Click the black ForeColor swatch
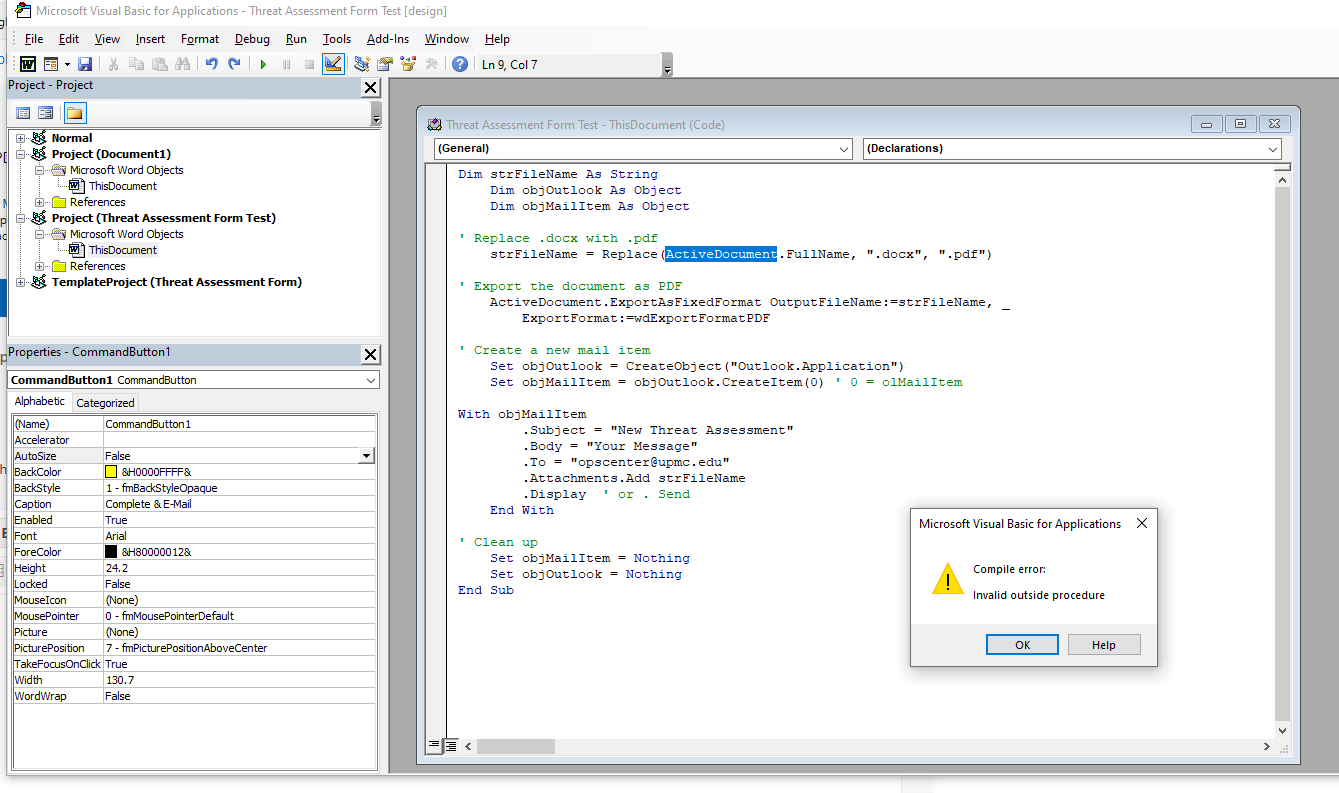Image resolution: width=1339 pixels, height=793 pixels. coord(111,552)
